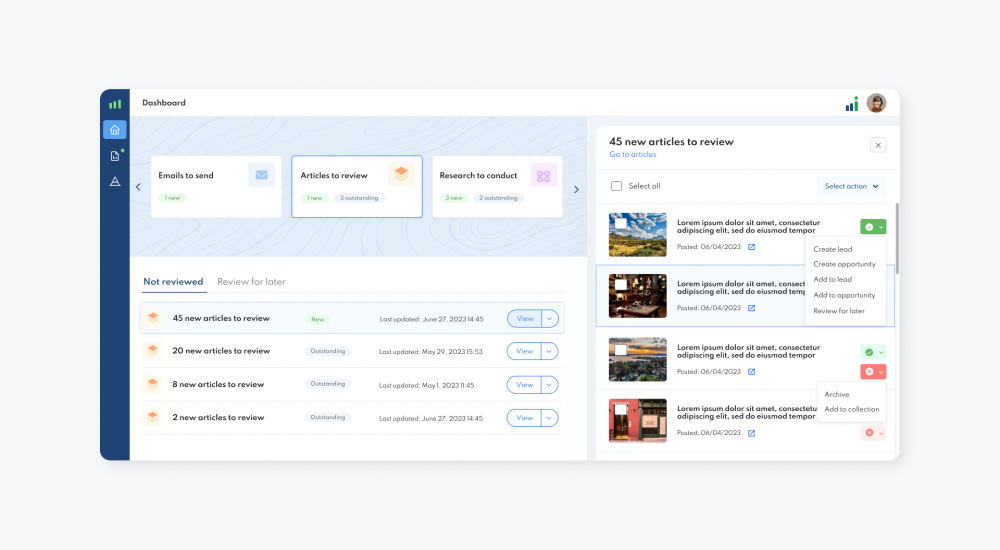Click red X reject icon on the sunset town article

click(869, 372)
